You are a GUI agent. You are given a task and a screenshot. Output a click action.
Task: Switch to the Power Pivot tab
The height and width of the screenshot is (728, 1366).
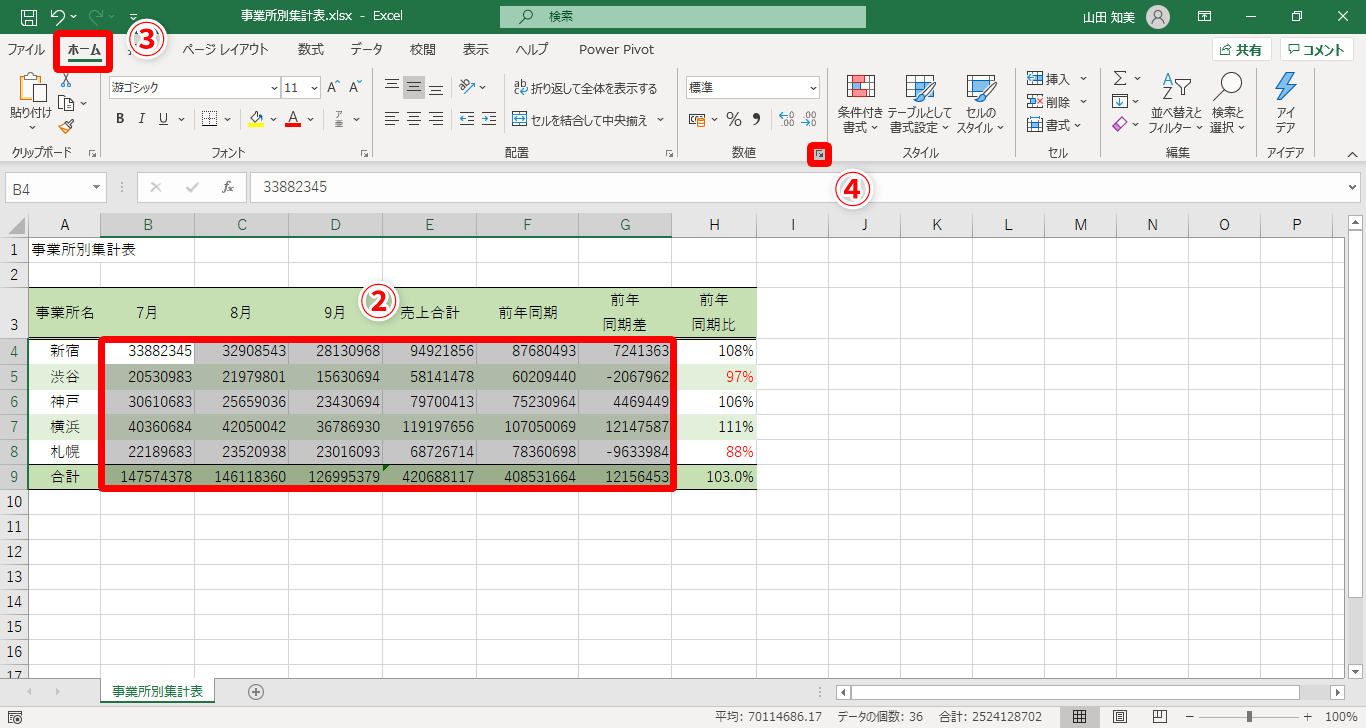coord(617,49)
